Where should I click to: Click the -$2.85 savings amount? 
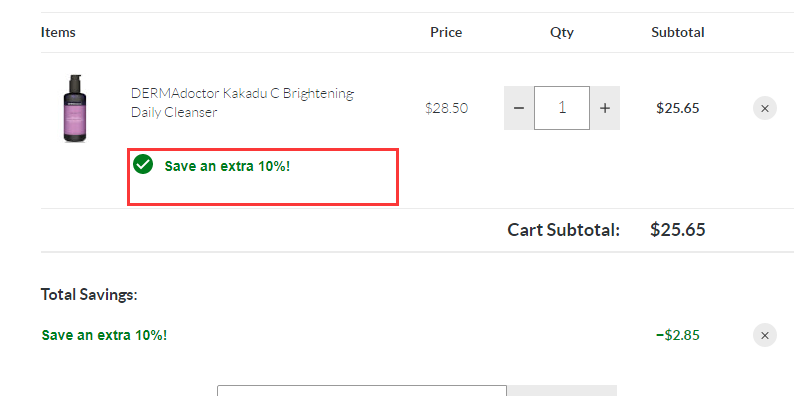click(678, 335)
